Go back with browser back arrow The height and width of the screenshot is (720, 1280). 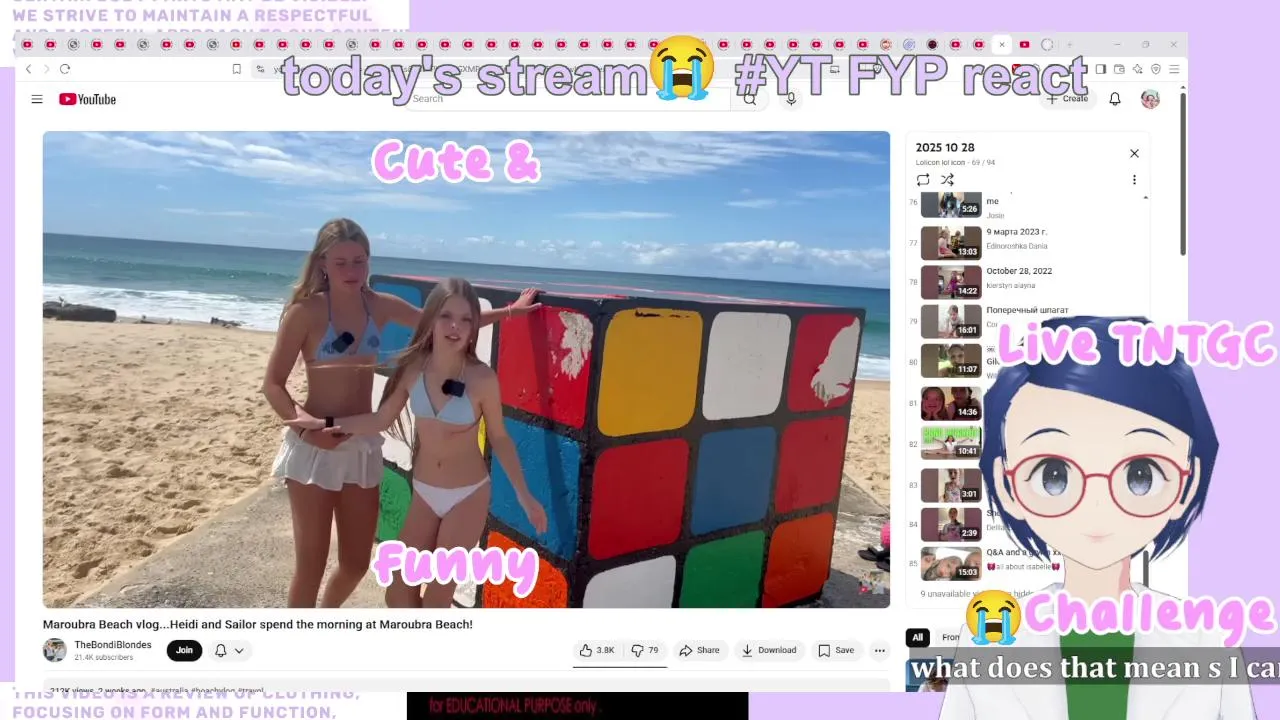tap(29, 69)
